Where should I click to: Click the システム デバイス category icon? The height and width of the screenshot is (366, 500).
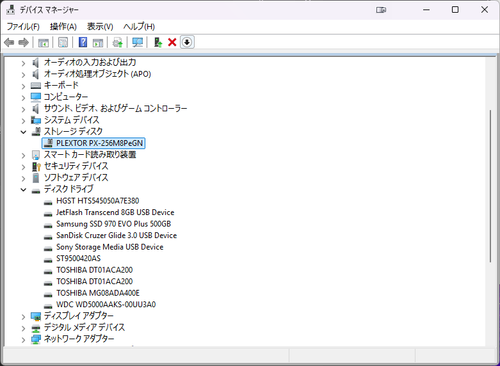36,120
